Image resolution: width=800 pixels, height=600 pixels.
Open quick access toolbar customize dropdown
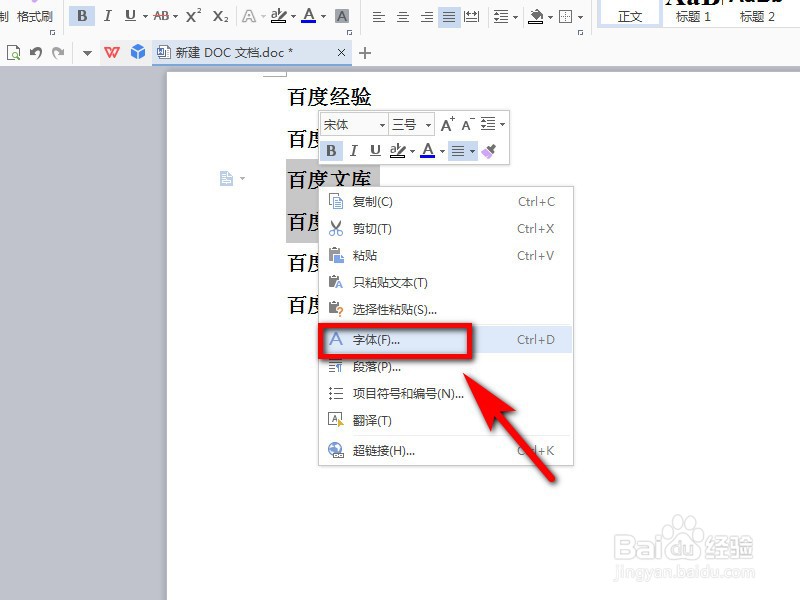coord(87,53)
